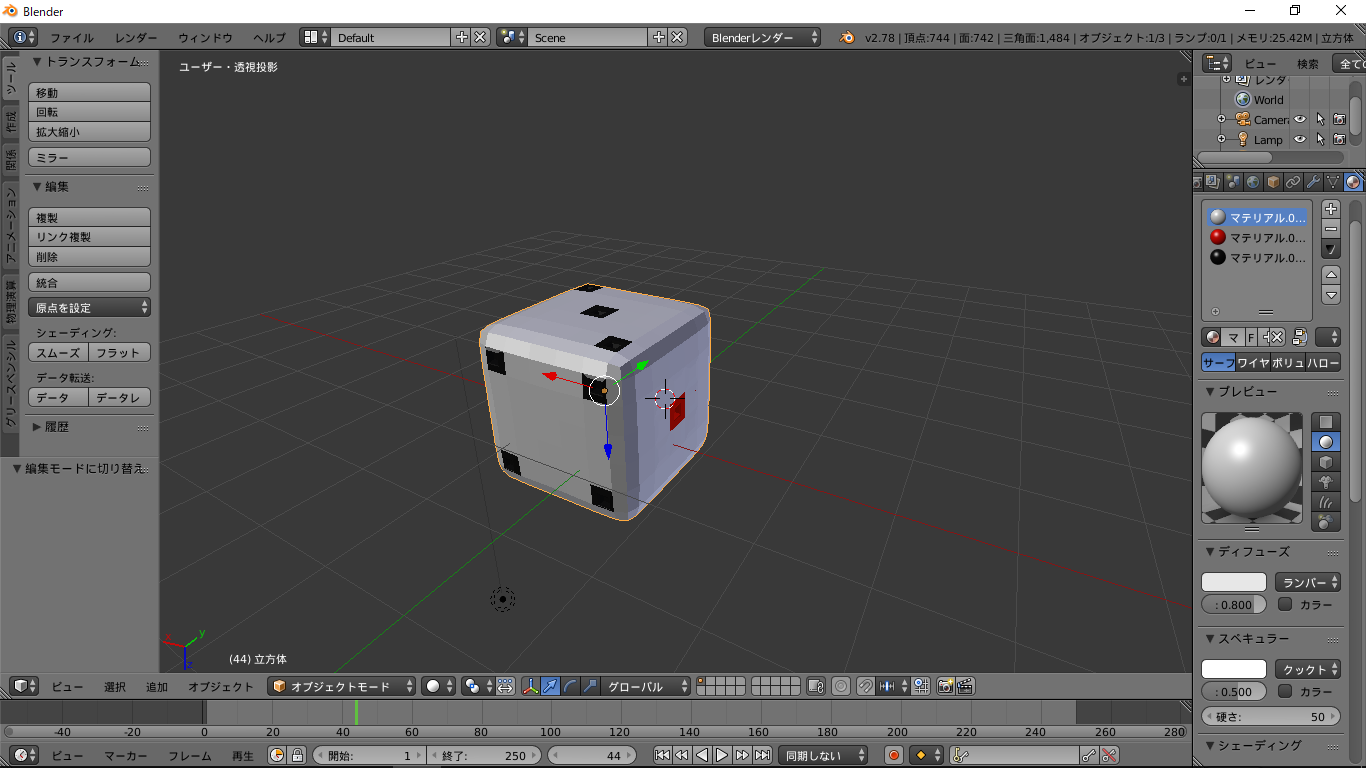
Task: Enable the specular color ramp checkbox
Action: pos(1286,691)
